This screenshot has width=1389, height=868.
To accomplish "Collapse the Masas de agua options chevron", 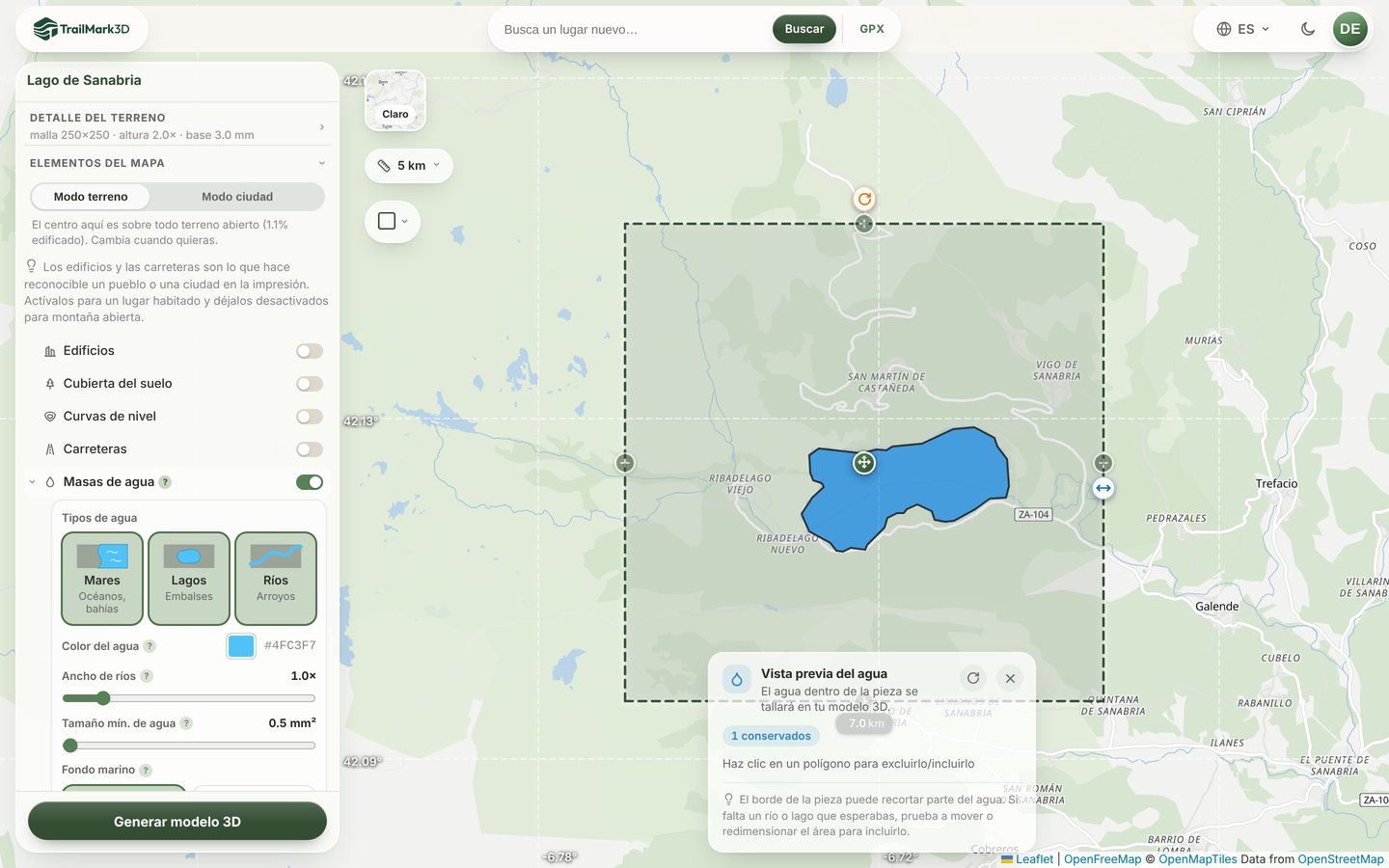I will (x=32, y=482).
